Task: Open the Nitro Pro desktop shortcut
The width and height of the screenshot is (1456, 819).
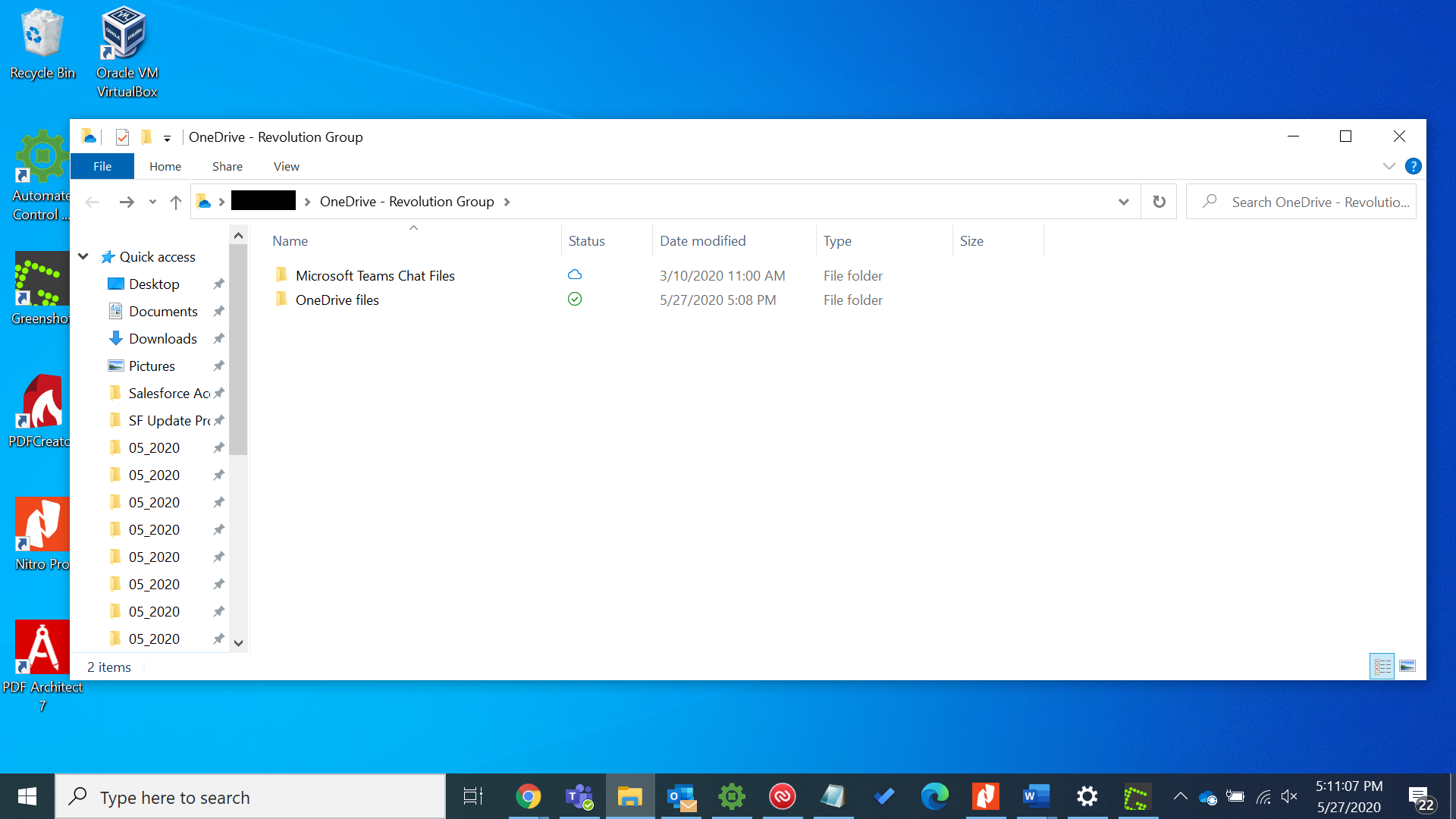Action: pos(42,535)
